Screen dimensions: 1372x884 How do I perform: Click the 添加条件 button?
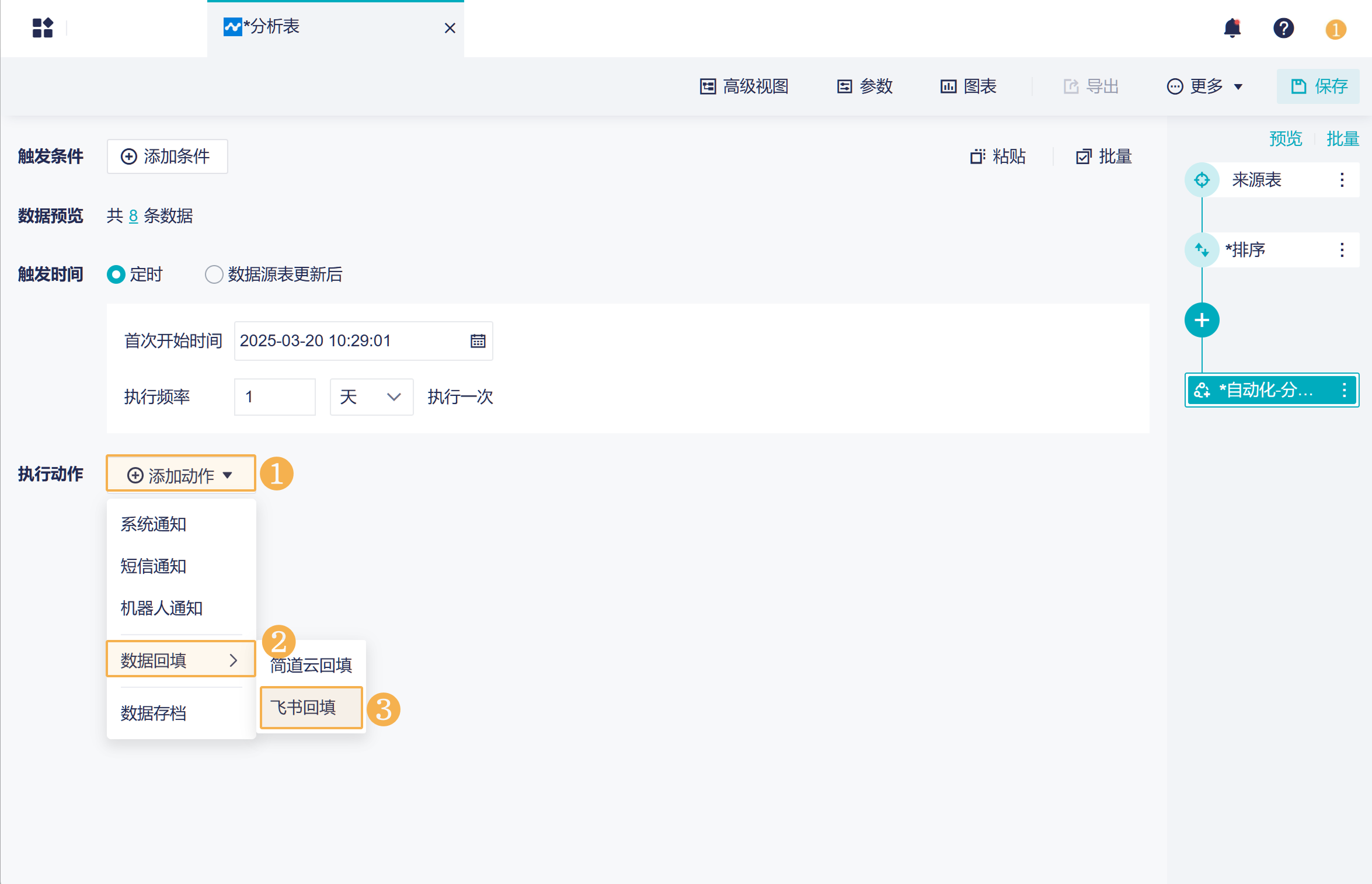[x=167, y=156]
